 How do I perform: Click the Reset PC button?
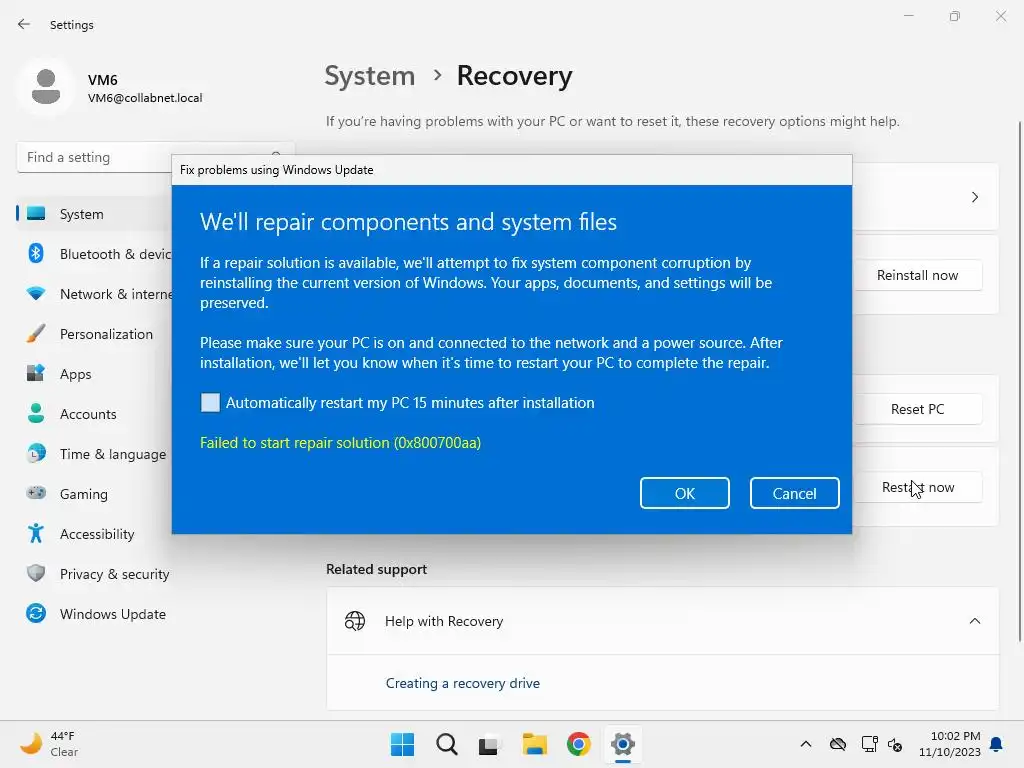point(917,409)
